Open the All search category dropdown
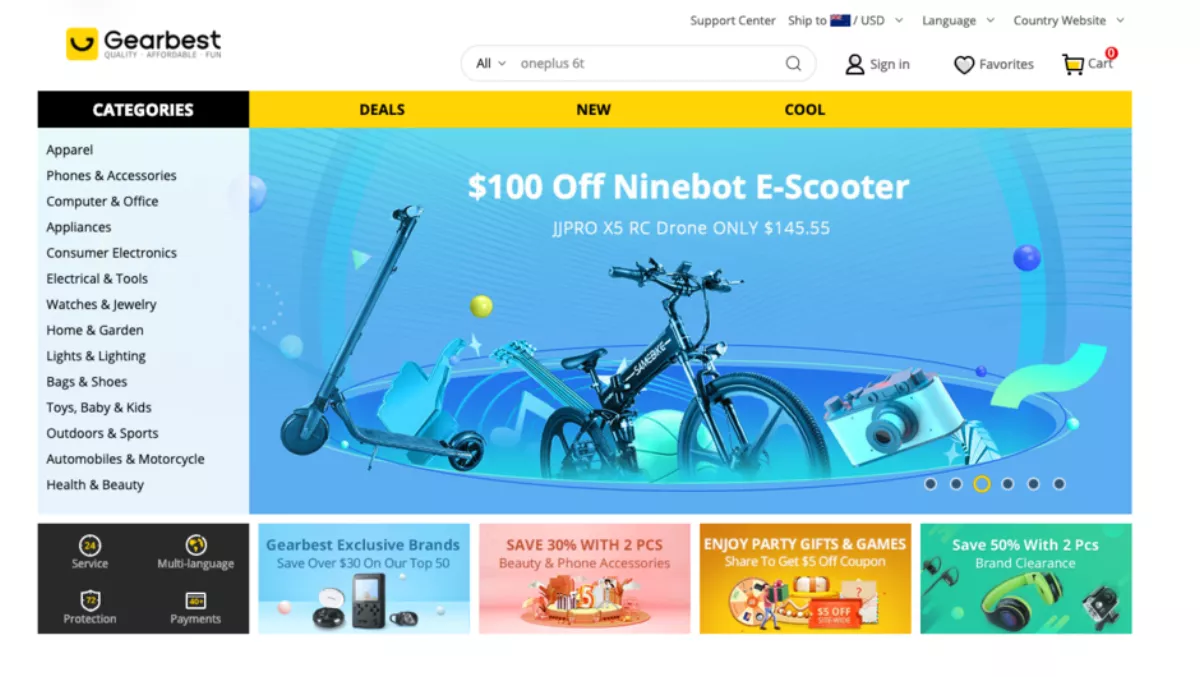 [x=490, y=63]
